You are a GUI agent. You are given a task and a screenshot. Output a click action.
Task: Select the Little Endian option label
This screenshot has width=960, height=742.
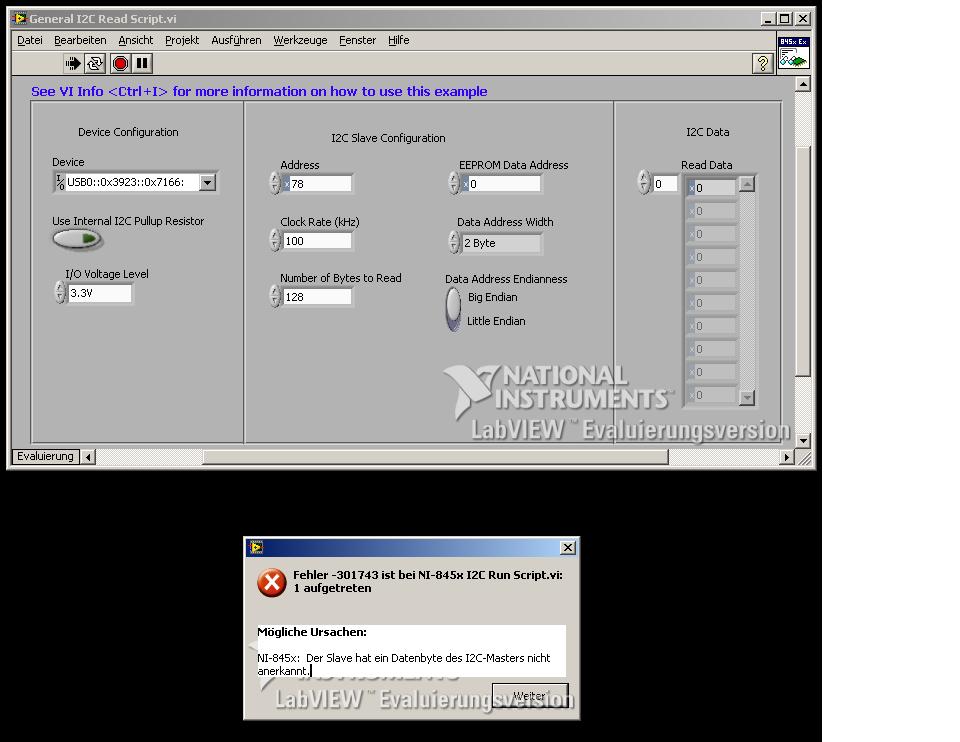click(x=496, y=321)
